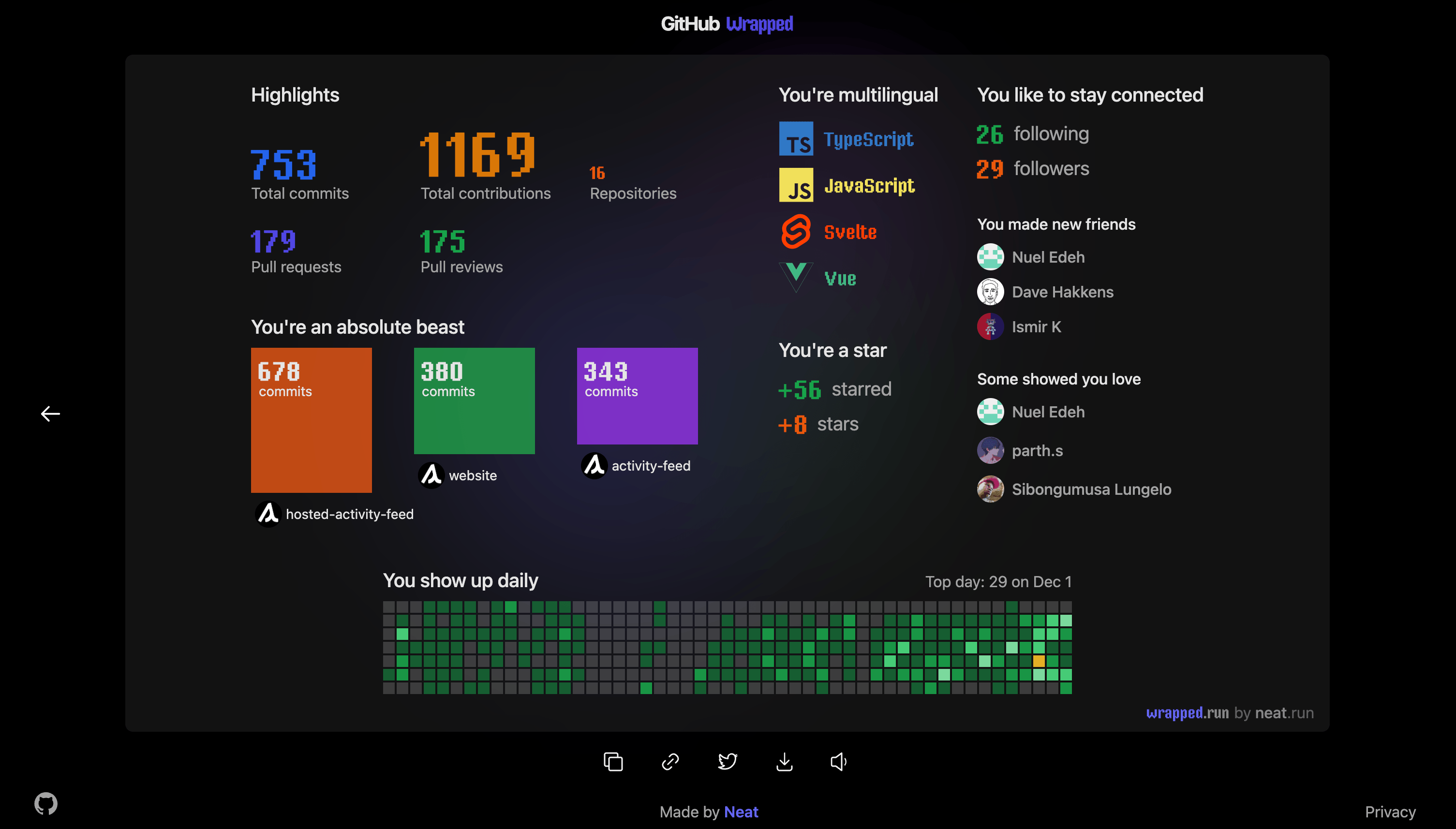Click the green 380 commits block

(475, 401)
